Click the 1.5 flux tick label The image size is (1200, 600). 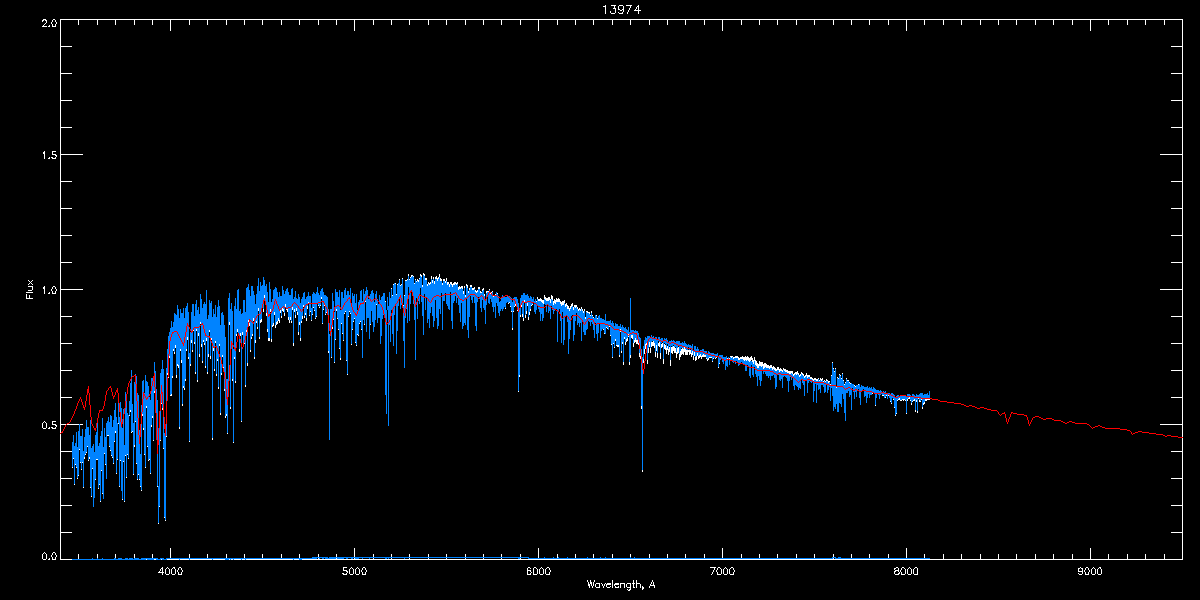click(x=49, y=156)
